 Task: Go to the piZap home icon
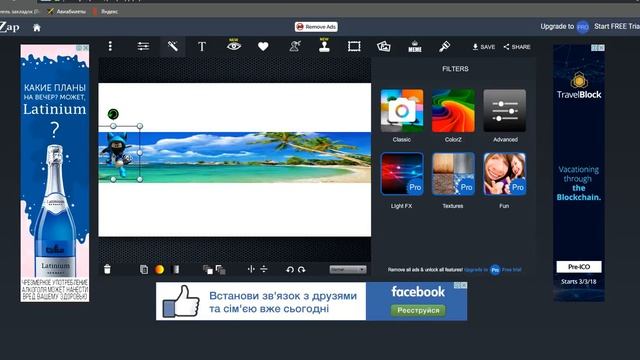[x=37, y=28]
